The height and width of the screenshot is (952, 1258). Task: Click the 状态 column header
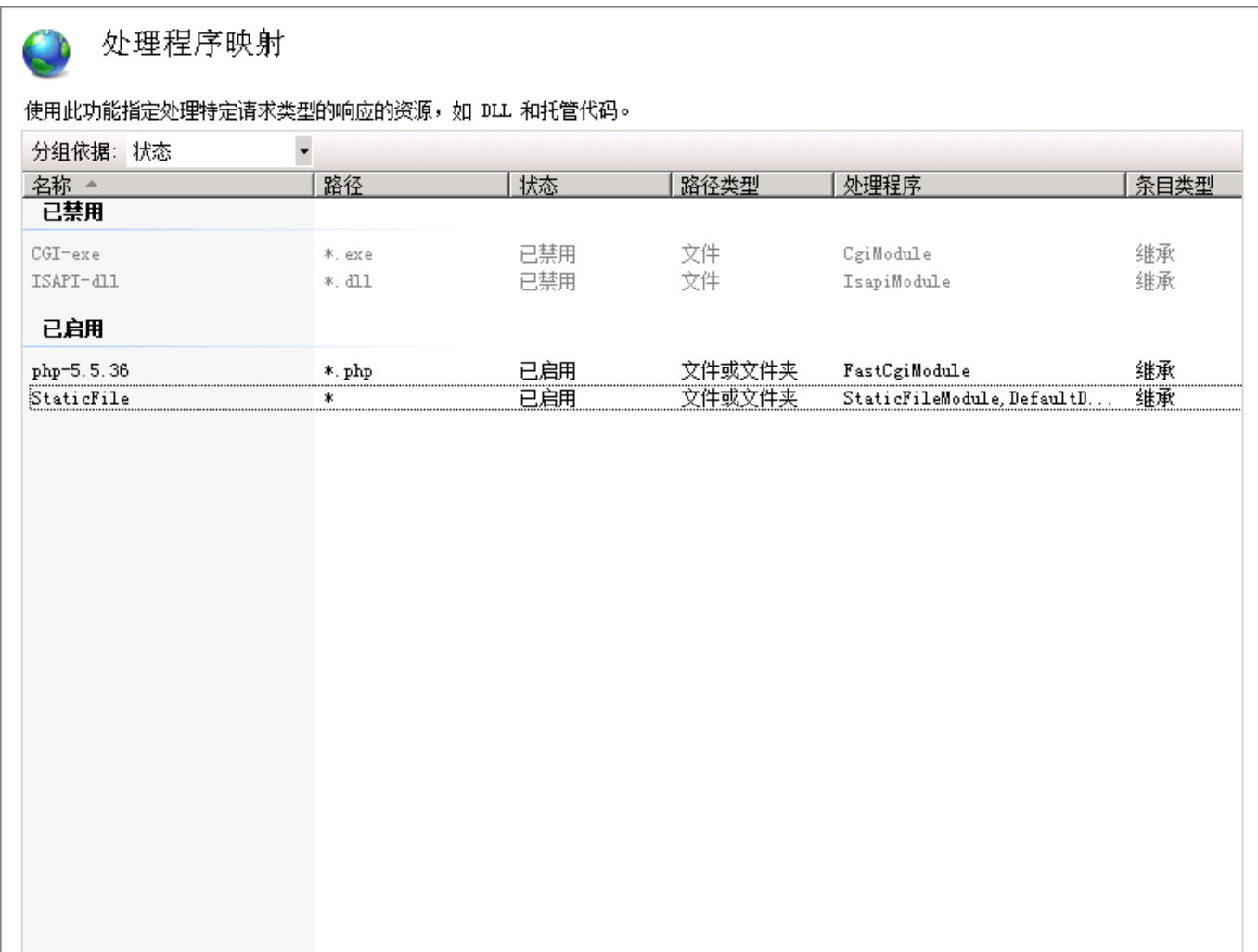[538, 185]
